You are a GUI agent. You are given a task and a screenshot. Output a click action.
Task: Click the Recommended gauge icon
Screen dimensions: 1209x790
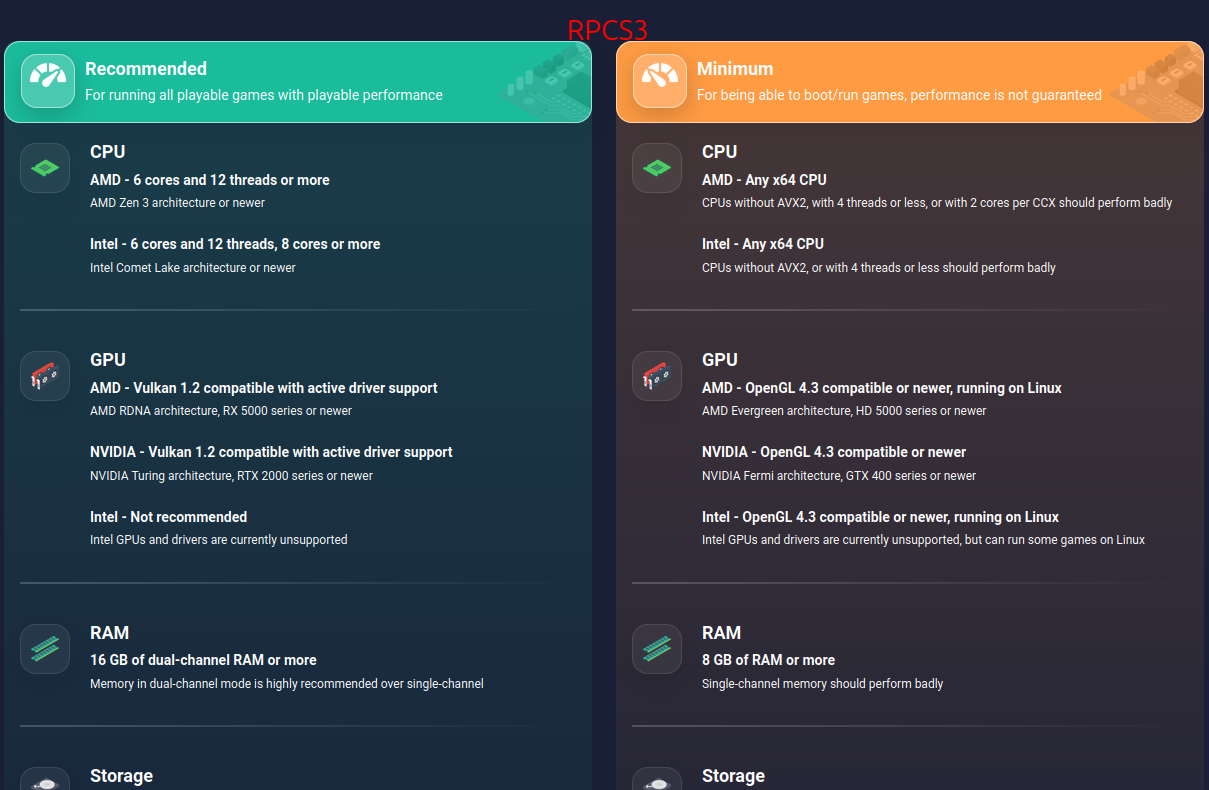(47, 80)
